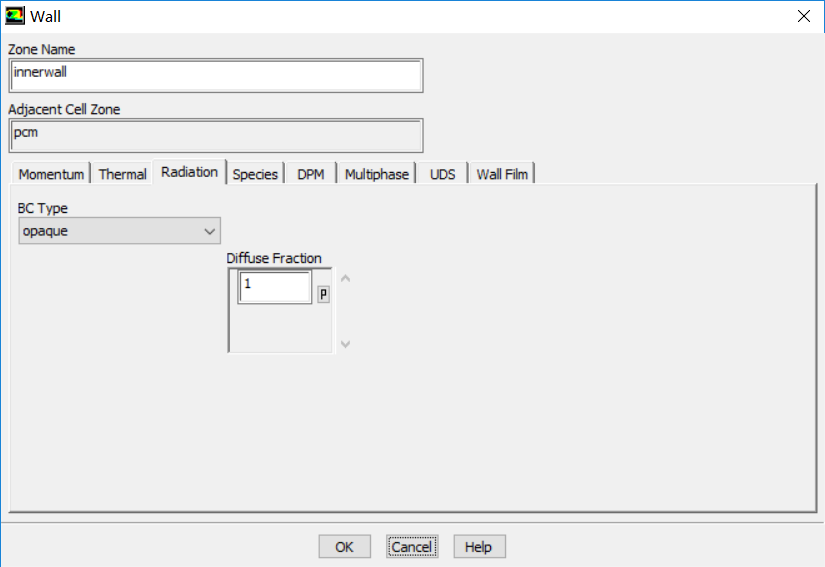The width and height of the screenshot is (825, 567).
Task: Click the BC Type label
Action: pos(43,208)
